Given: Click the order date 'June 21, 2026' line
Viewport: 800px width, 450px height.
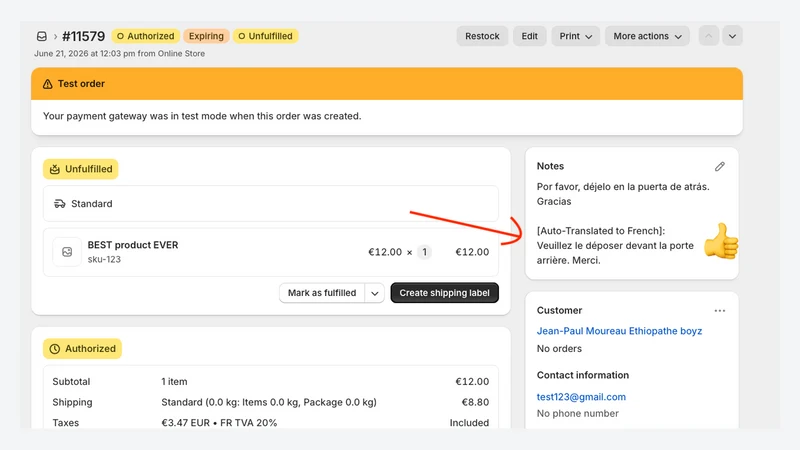Looking at the screenshot, I should coord(119,54).
